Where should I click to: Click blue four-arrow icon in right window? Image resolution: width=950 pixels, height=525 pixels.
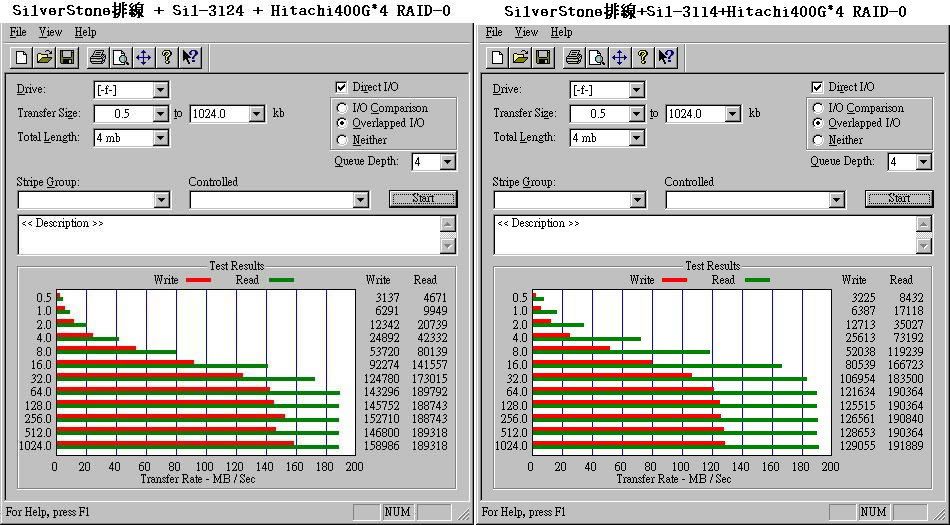pyautogui.click(x=619, y=58)
